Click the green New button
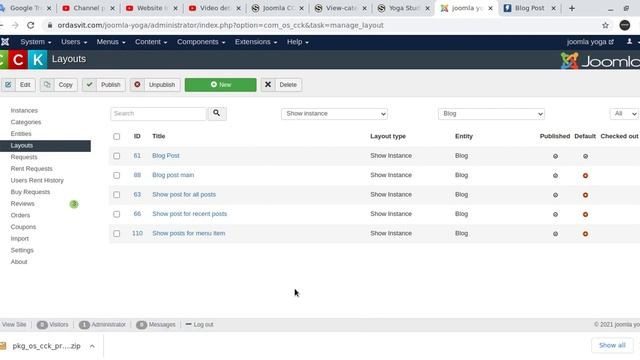This screenshot has width=640, height=360. coord(220,85)
